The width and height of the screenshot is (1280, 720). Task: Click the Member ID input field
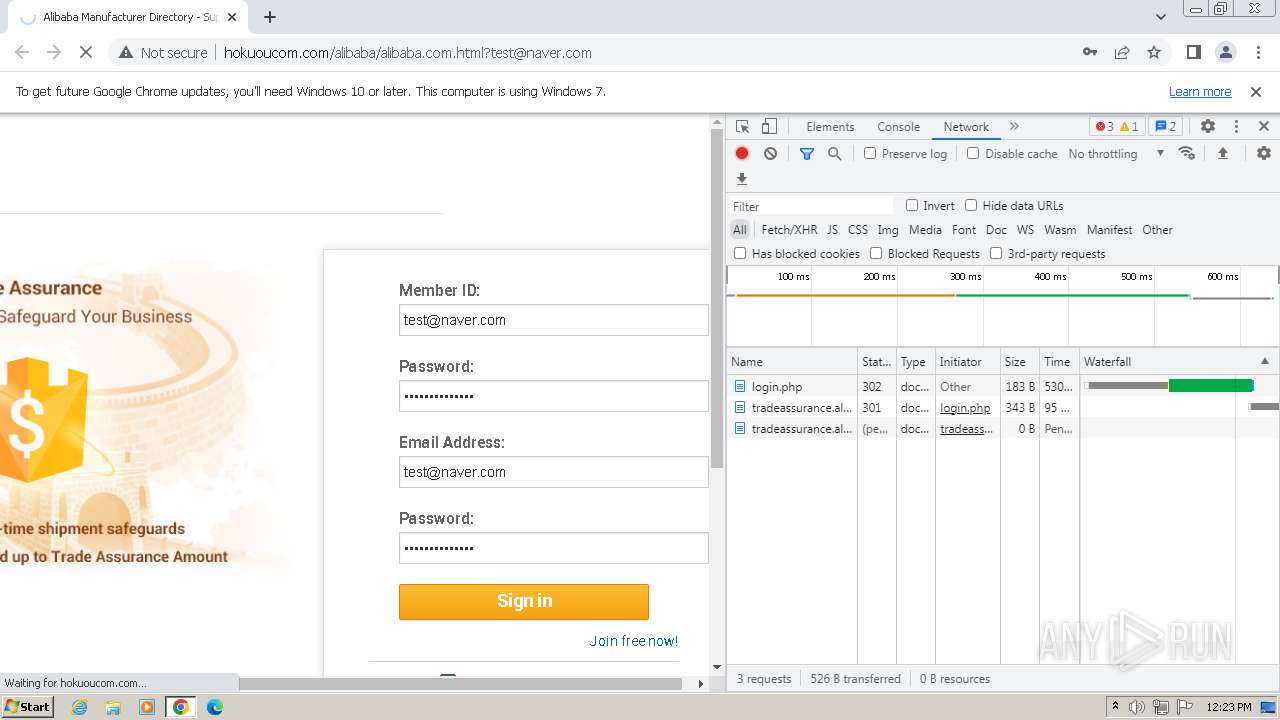click(x=553, y=320)
